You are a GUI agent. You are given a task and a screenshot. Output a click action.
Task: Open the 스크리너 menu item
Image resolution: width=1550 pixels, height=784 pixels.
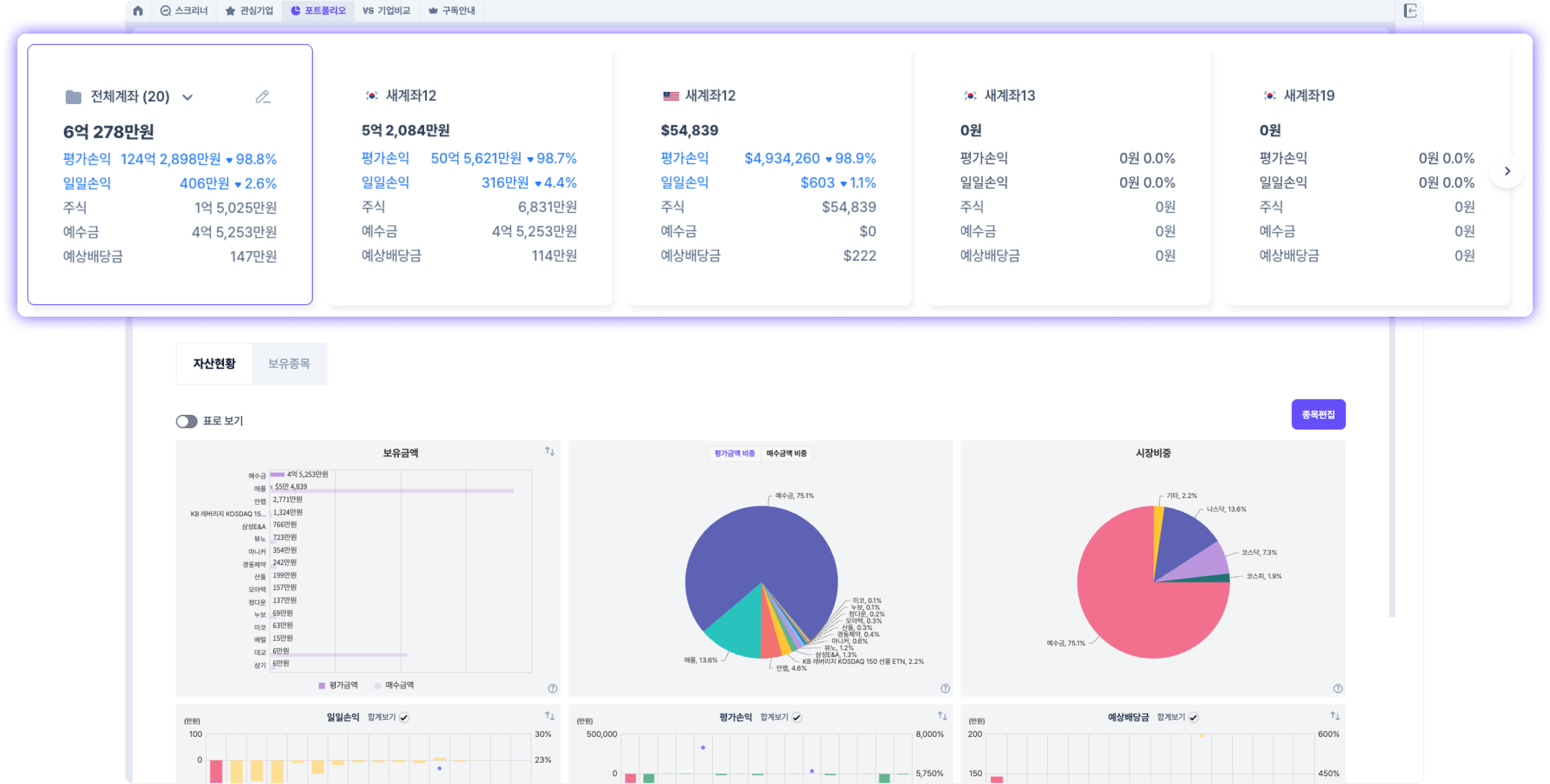[184, 11]
